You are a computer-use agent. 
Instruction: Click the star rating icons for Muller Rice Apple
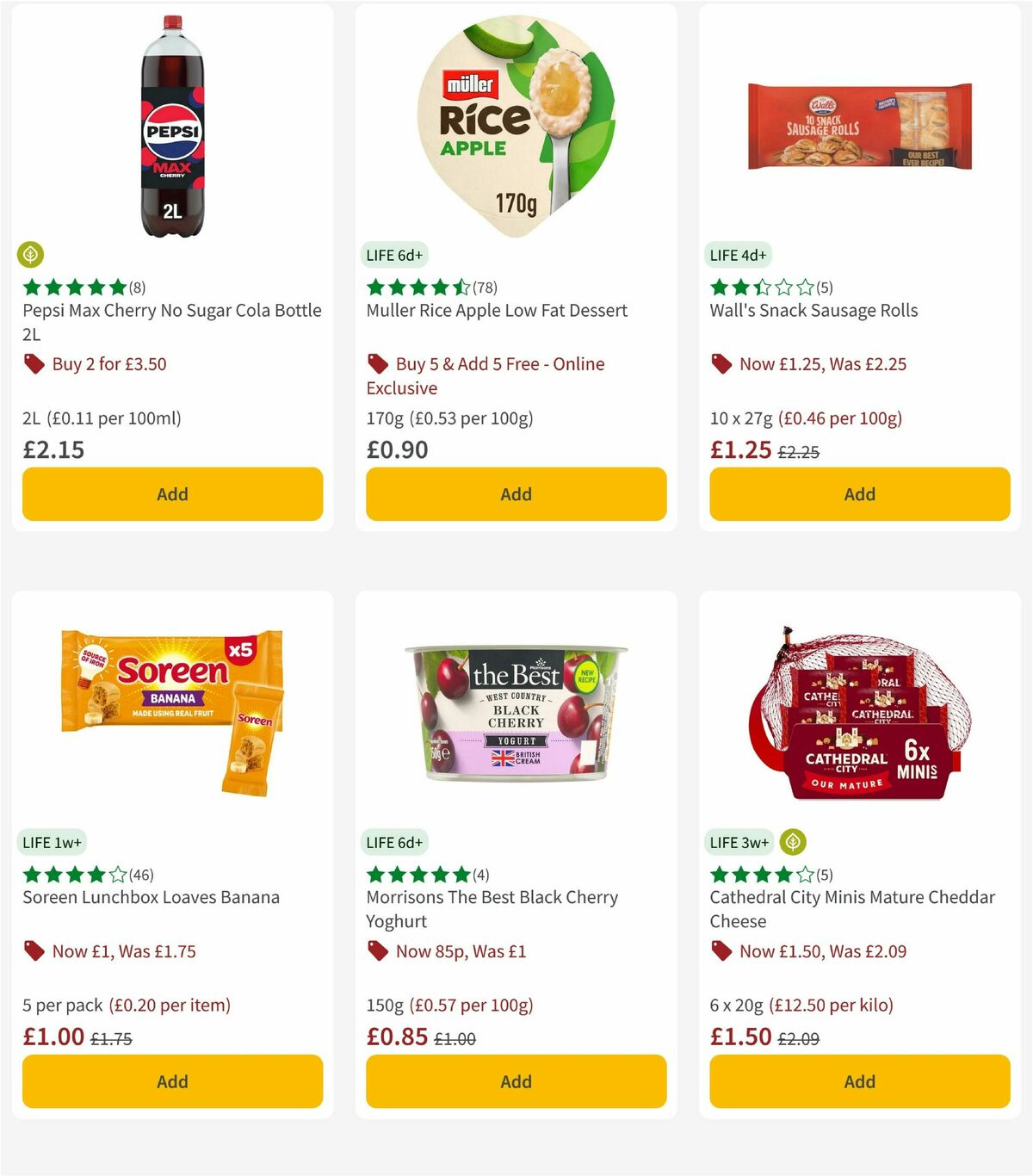click(x=418, y=287)
